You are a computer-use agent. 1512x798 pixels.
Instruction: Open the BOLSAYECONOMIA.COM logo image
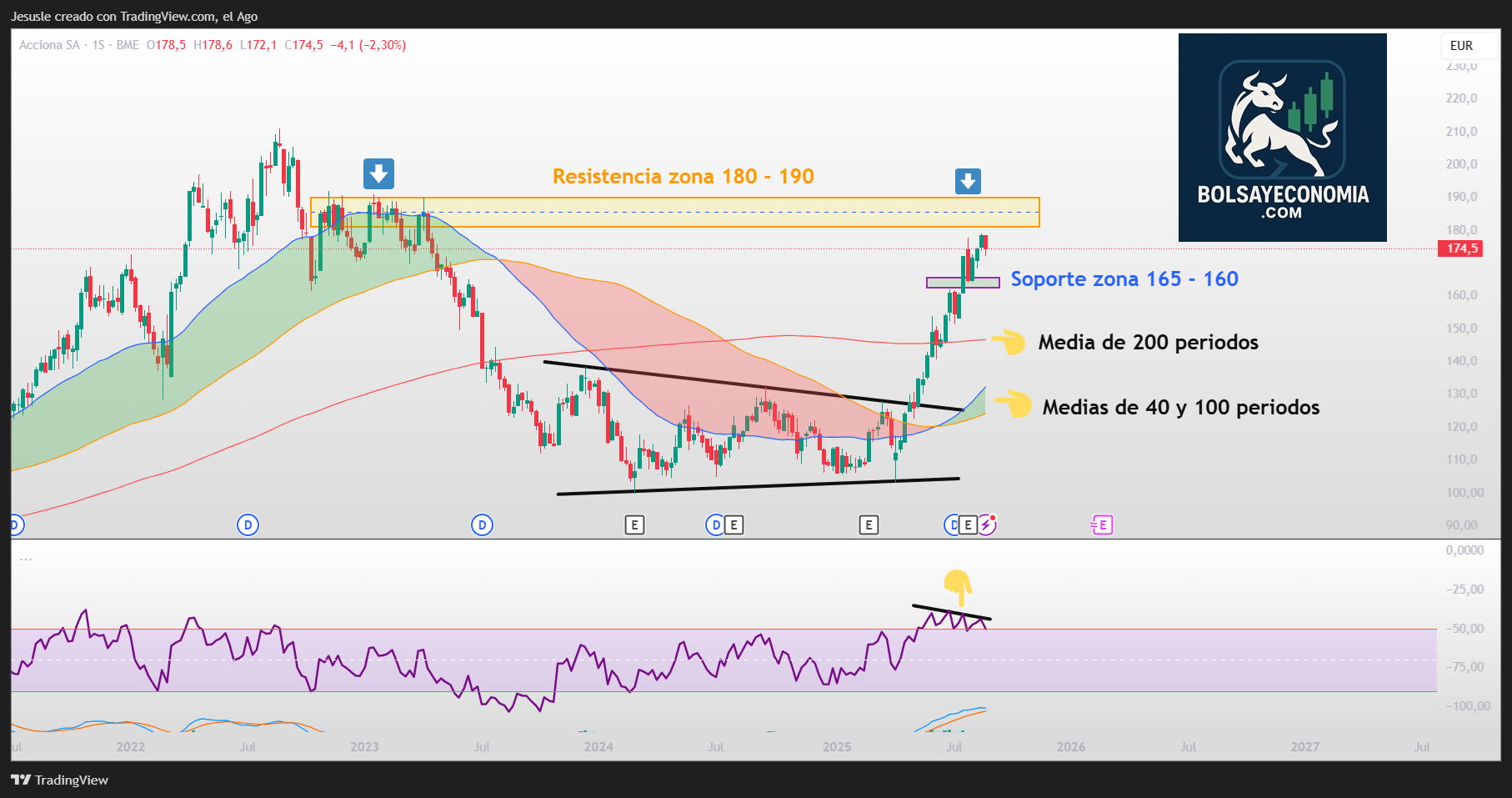(x=1282, y=138)
